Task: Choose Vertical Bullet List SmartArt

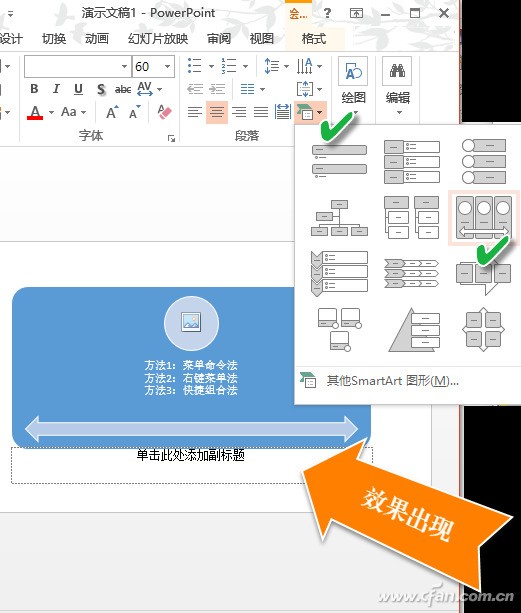Action: click(x=339, y=161)
